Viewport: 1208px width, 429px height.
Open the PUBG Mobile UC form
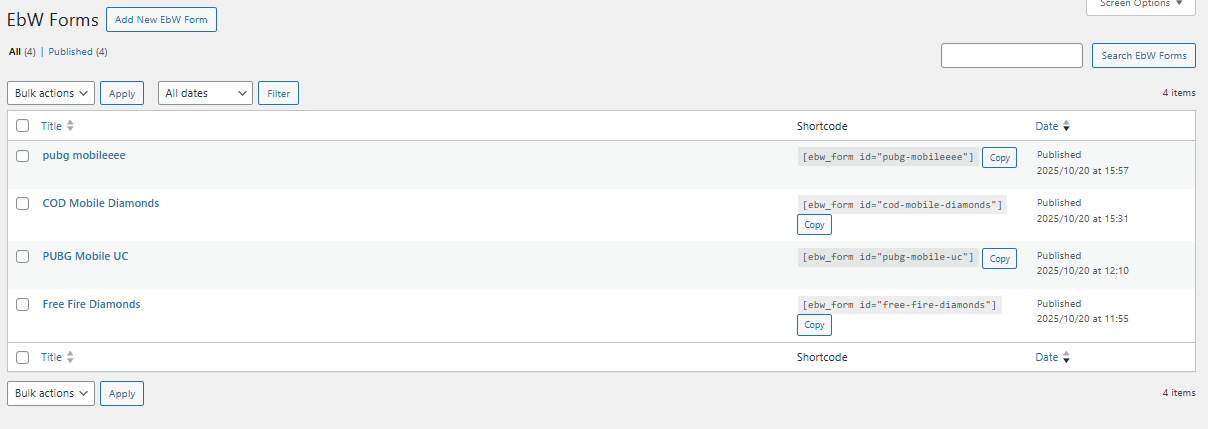click(x=85, y=256)
